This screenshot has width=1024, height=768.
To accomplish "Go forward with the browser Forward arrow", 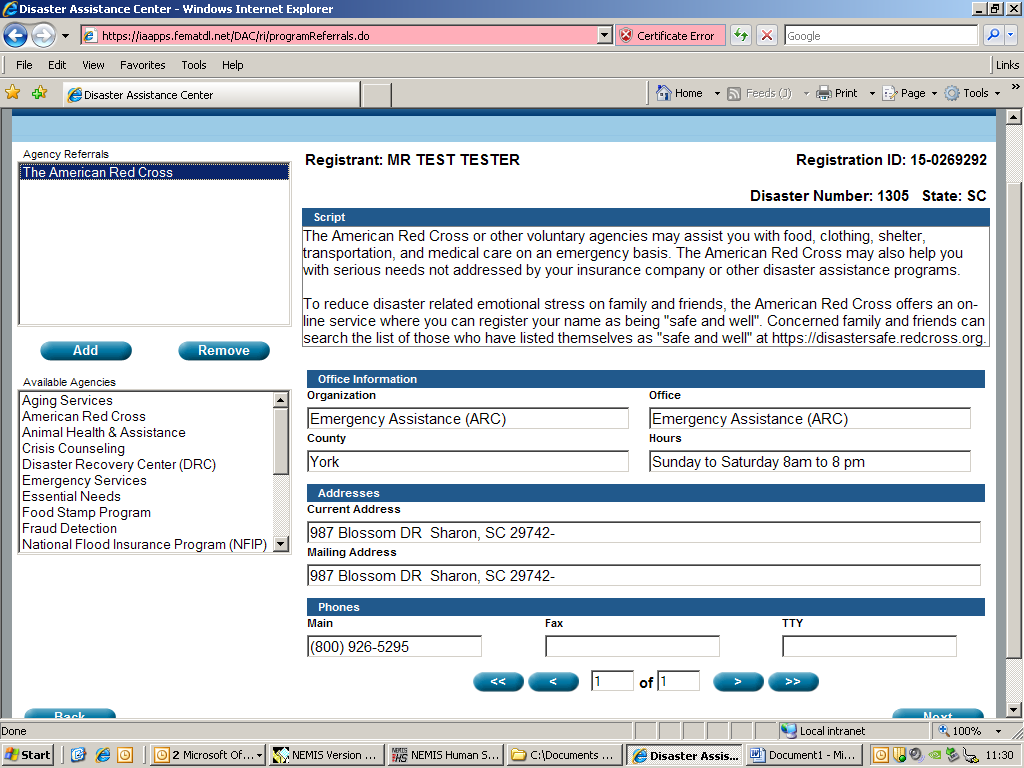I will point(44,35).
